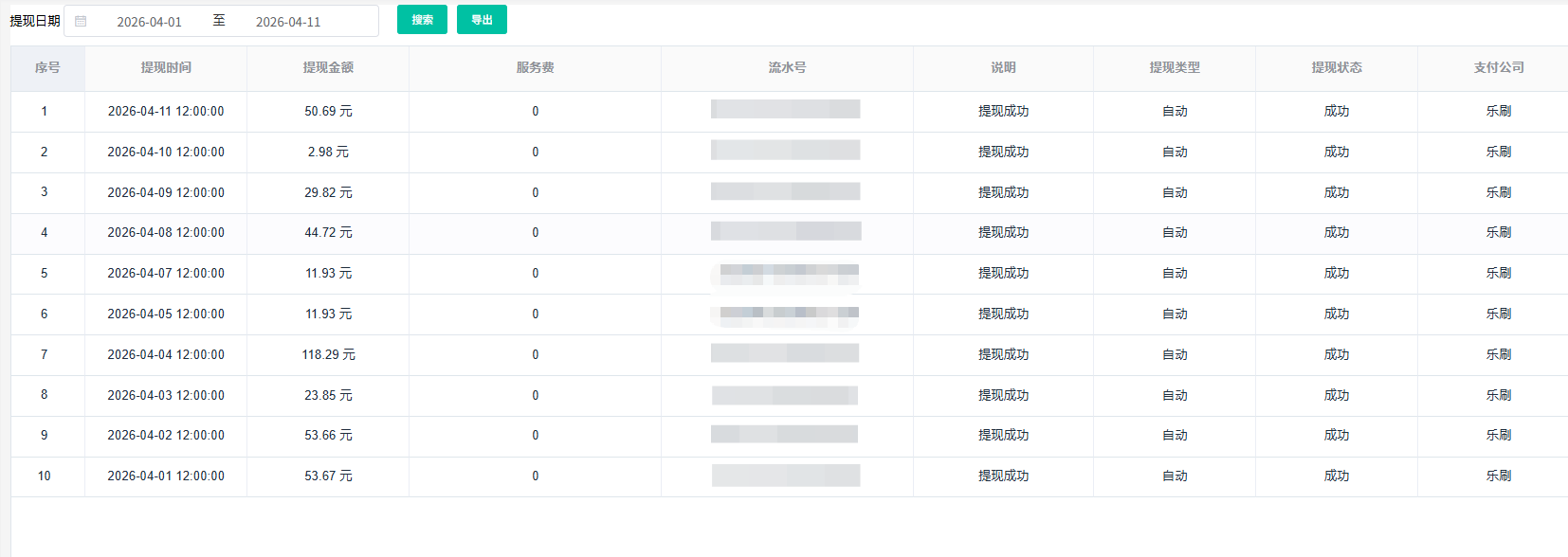The width and height of the screenshot is (1568, 557).
Task: Select blurred serial number in the 2026-04-01 row
Action: point(786,476)
